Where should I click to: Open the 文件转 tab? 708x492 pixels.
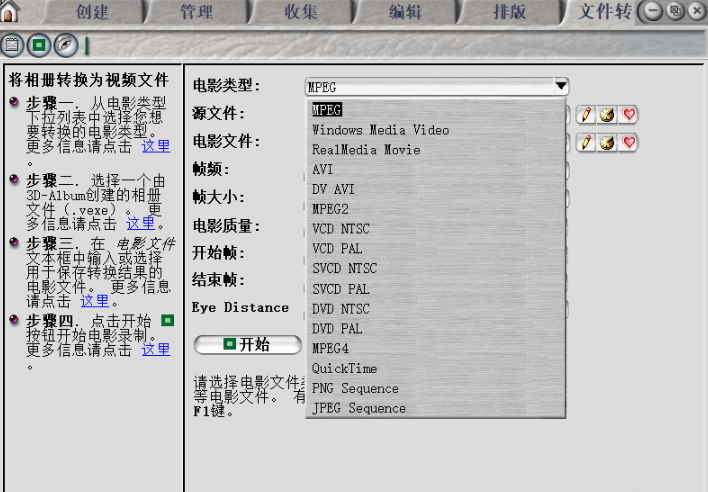coord(603,12)
